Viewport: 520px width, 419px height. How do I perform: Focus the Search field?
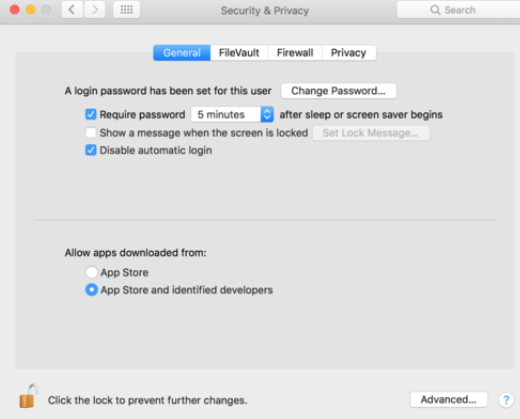click(459, 10)
